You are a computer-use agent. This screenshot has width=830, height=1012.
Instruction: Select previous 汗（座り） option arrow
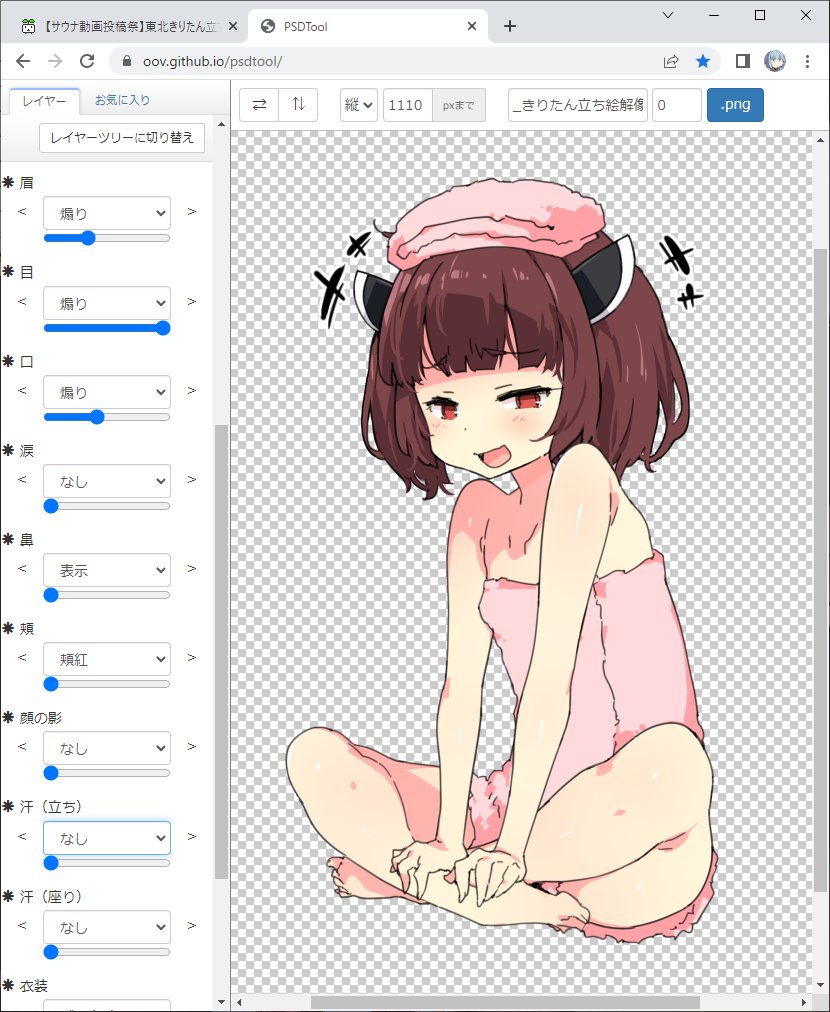pyautogui.click(x=23, y=926)
